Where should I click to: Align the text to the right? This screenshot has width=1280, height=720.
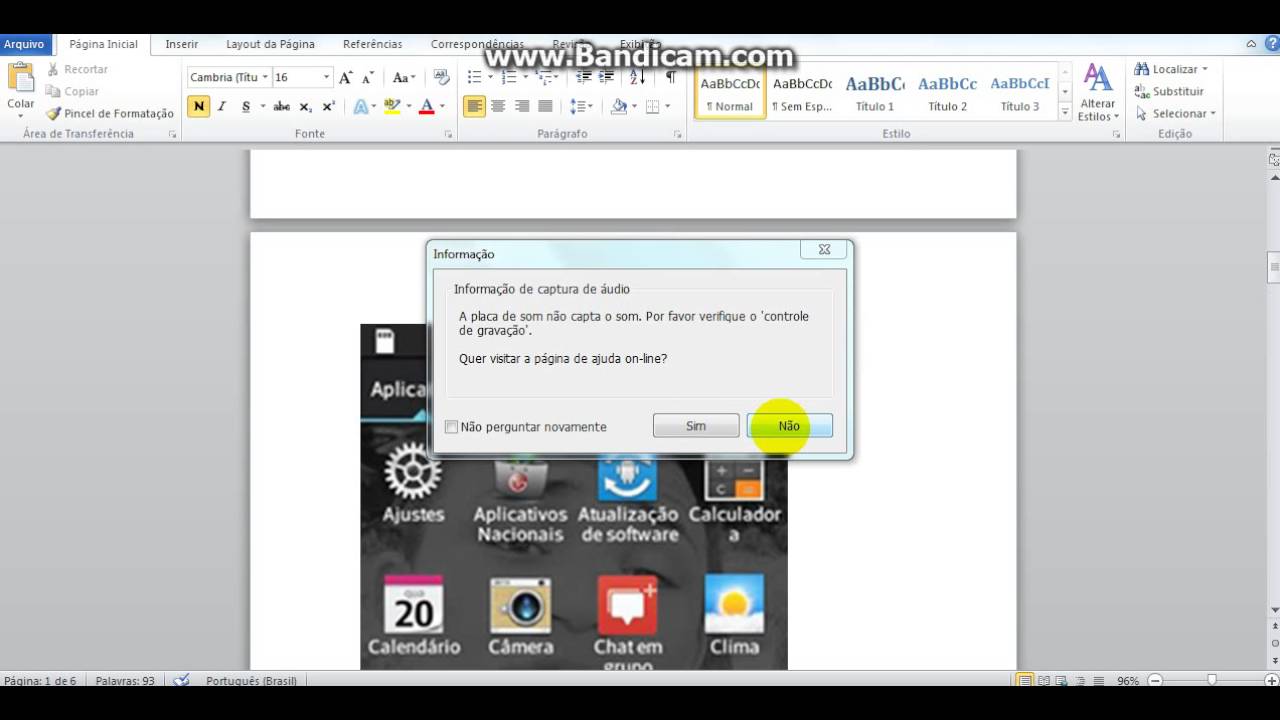coord(521,106)
